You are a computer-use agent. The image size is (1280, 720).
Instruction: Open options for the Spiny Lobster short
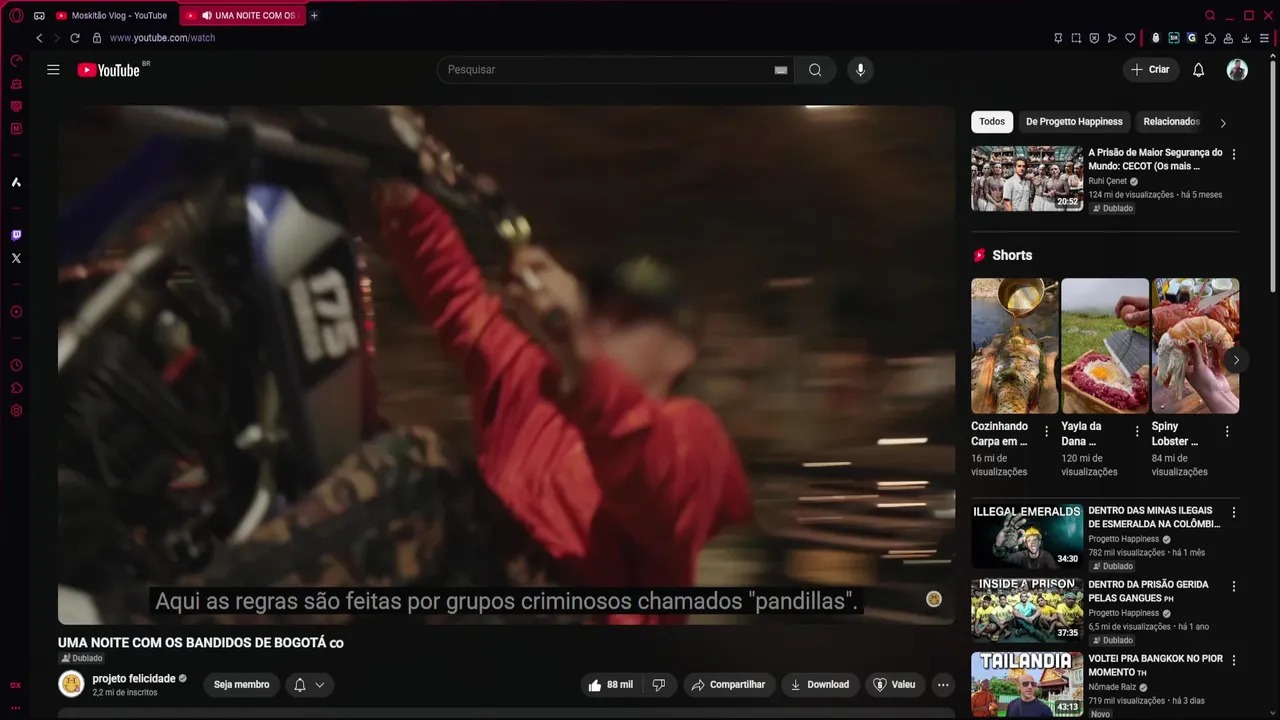tap(1227, 432)
